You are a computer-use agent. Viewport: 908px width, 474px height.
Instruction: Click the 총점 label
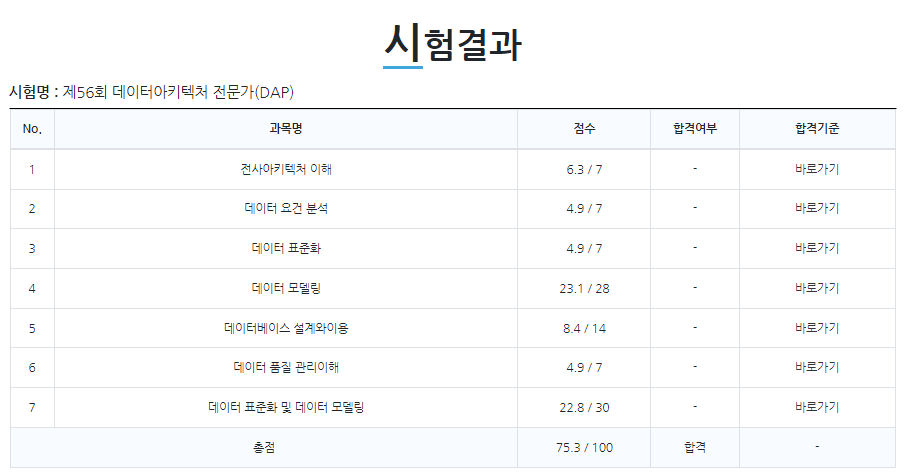click(264, 447)
